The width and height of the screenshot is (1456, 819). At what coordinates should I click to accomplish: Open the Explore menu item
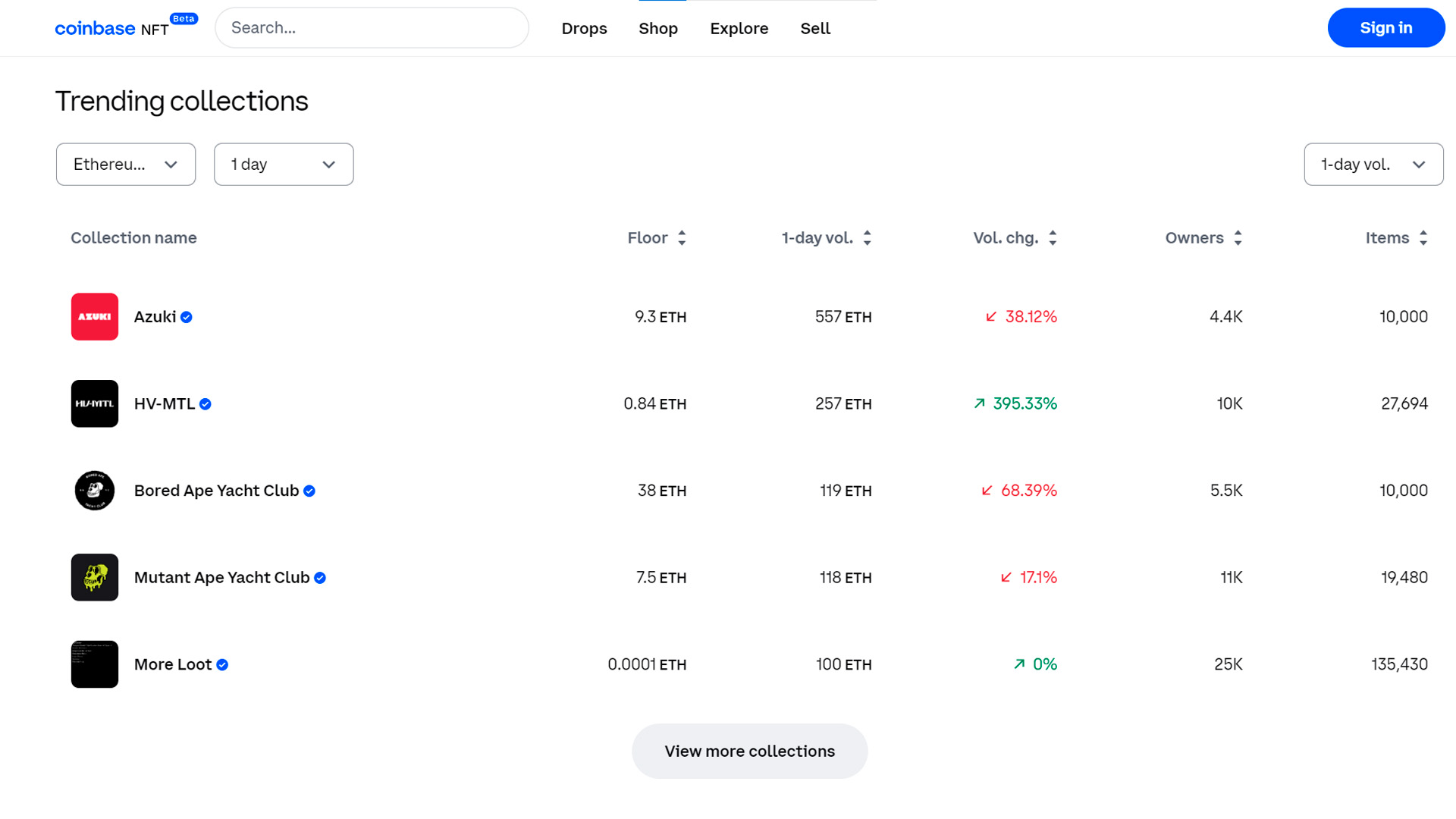[x=739, y=28]
